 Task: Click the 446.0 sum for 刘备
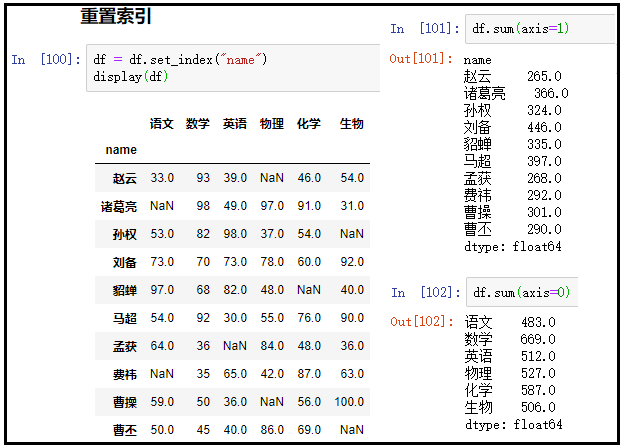[544, 127]
